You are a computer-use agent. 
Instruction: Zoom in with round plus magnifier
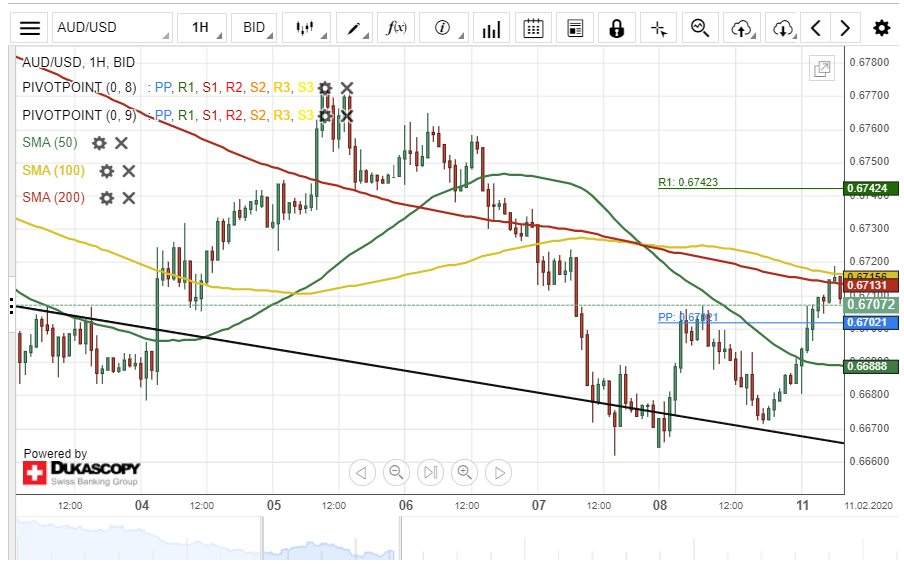[x=465, y=472]
